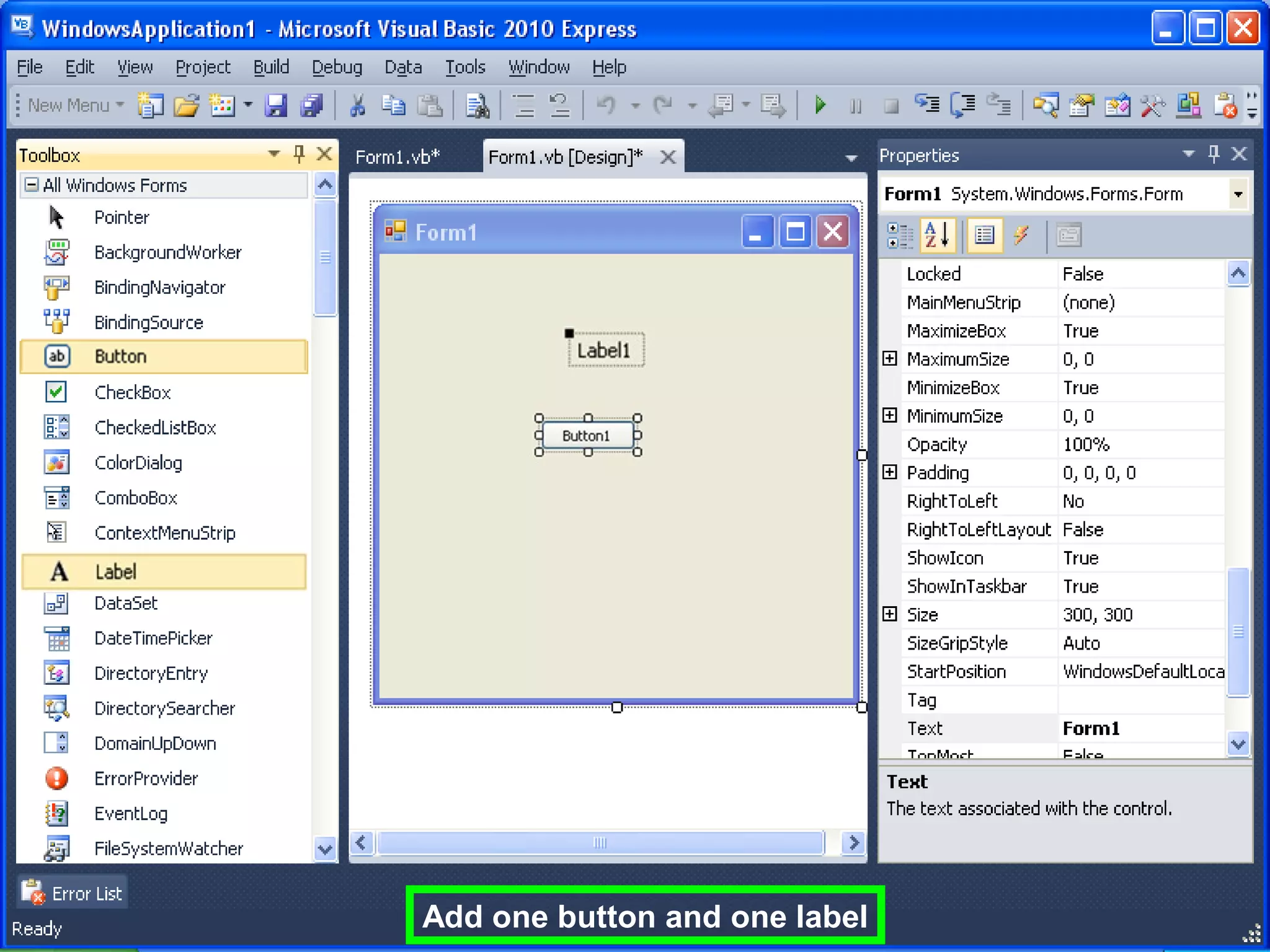Open the Error List panel
Image resolution: width=1270 pixels, height=952 pixels.
73,893
